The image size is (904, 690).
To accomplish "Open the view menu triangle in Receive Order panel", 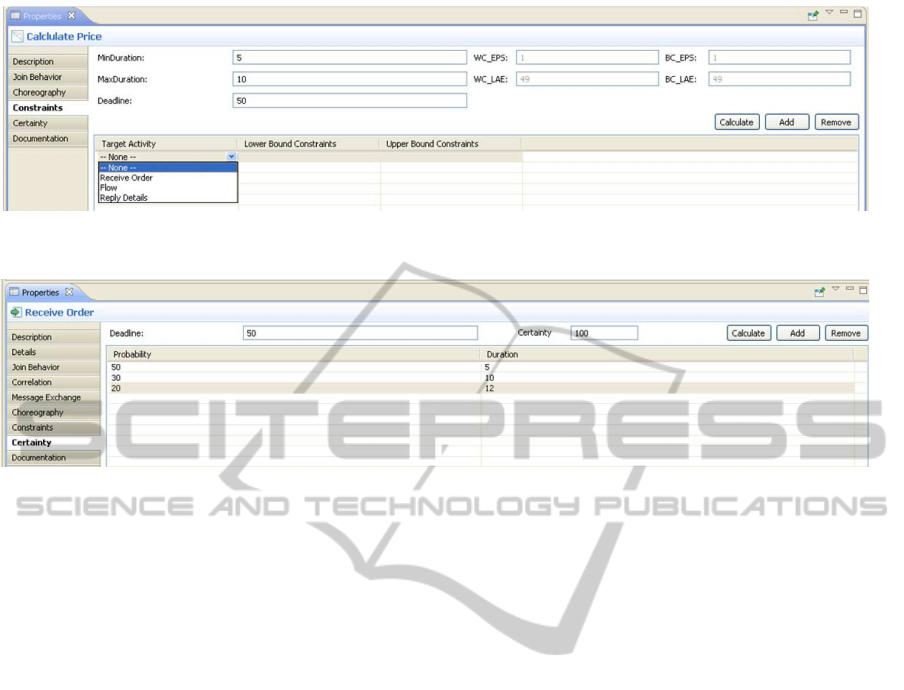I will click(x=835, y=289).
